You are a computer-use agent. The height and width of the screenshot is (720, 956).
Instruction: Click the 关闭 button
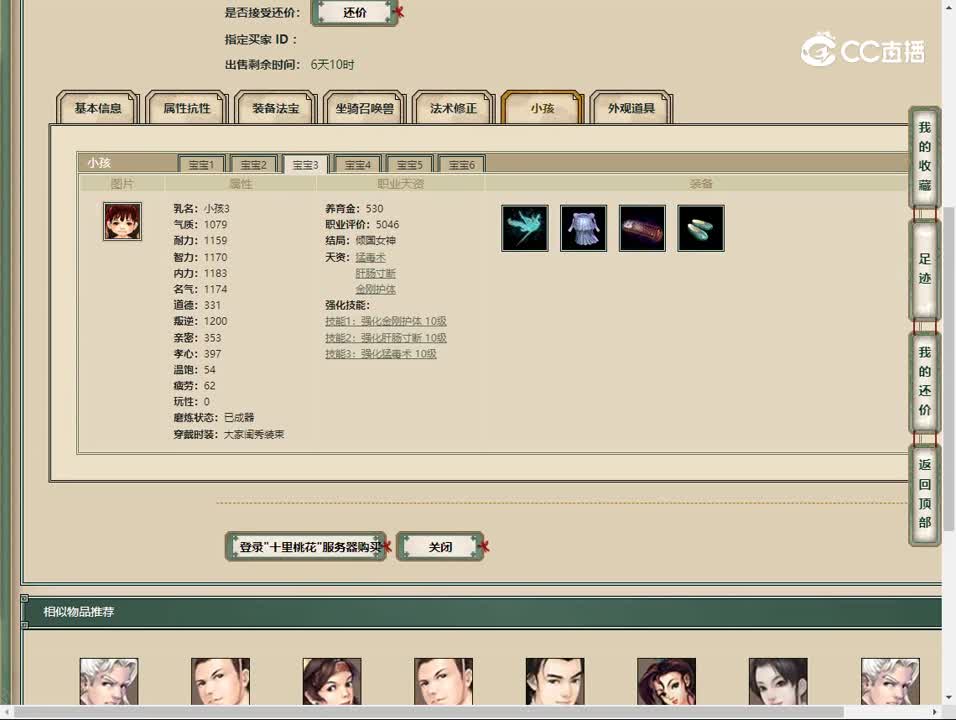(440, 547)
